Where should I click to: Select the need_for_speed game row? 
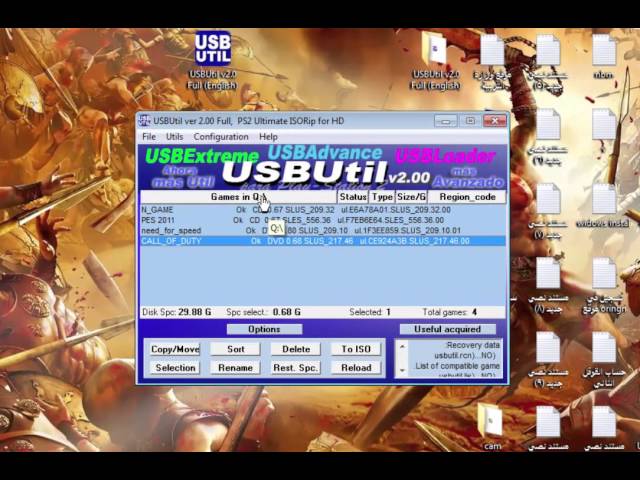(x=322, y=231)
